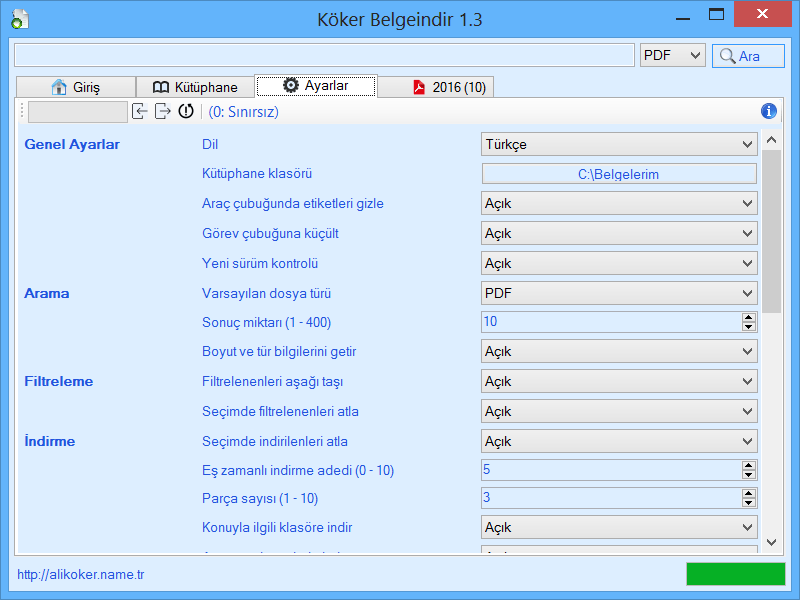Toggle Filtrelenenleri aşağı taşı option
This screenshot has height=600, width=800.
point(619,382)
